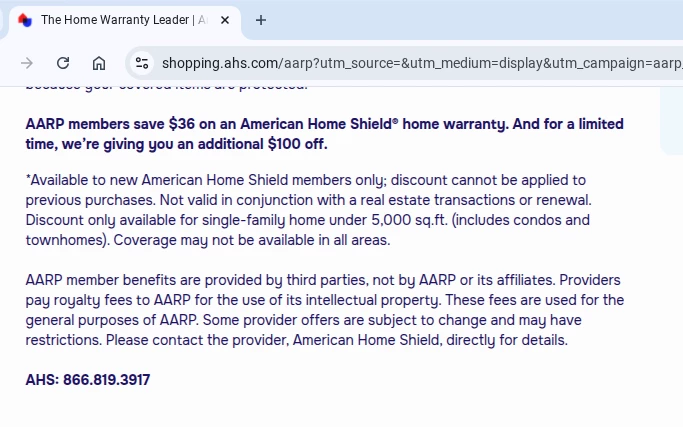The width and height of the screenshot is (683, 427).
Task: Click the 'AARP member benefits are provided' paragraph
Action: [x=325, y=310]
